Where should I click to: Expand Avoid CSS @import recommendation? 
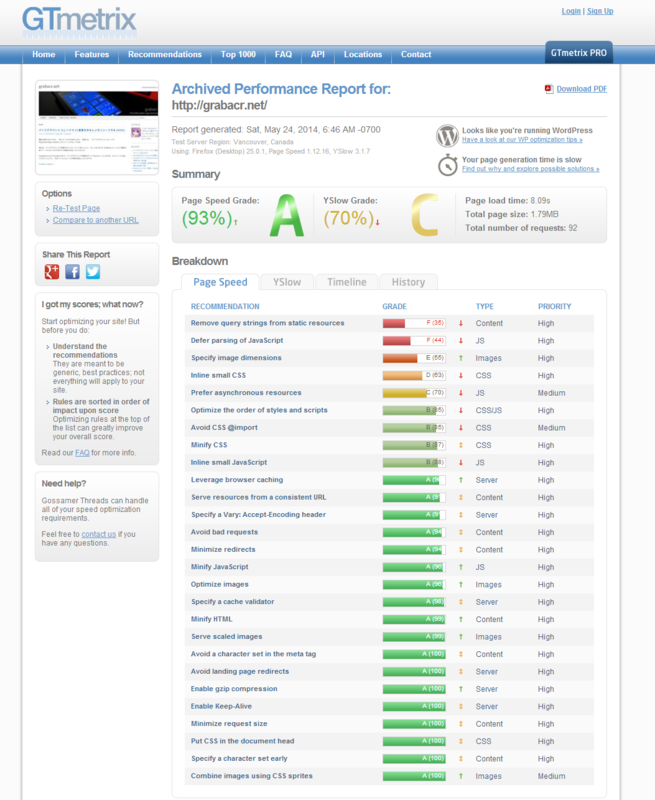coord(224,428)
